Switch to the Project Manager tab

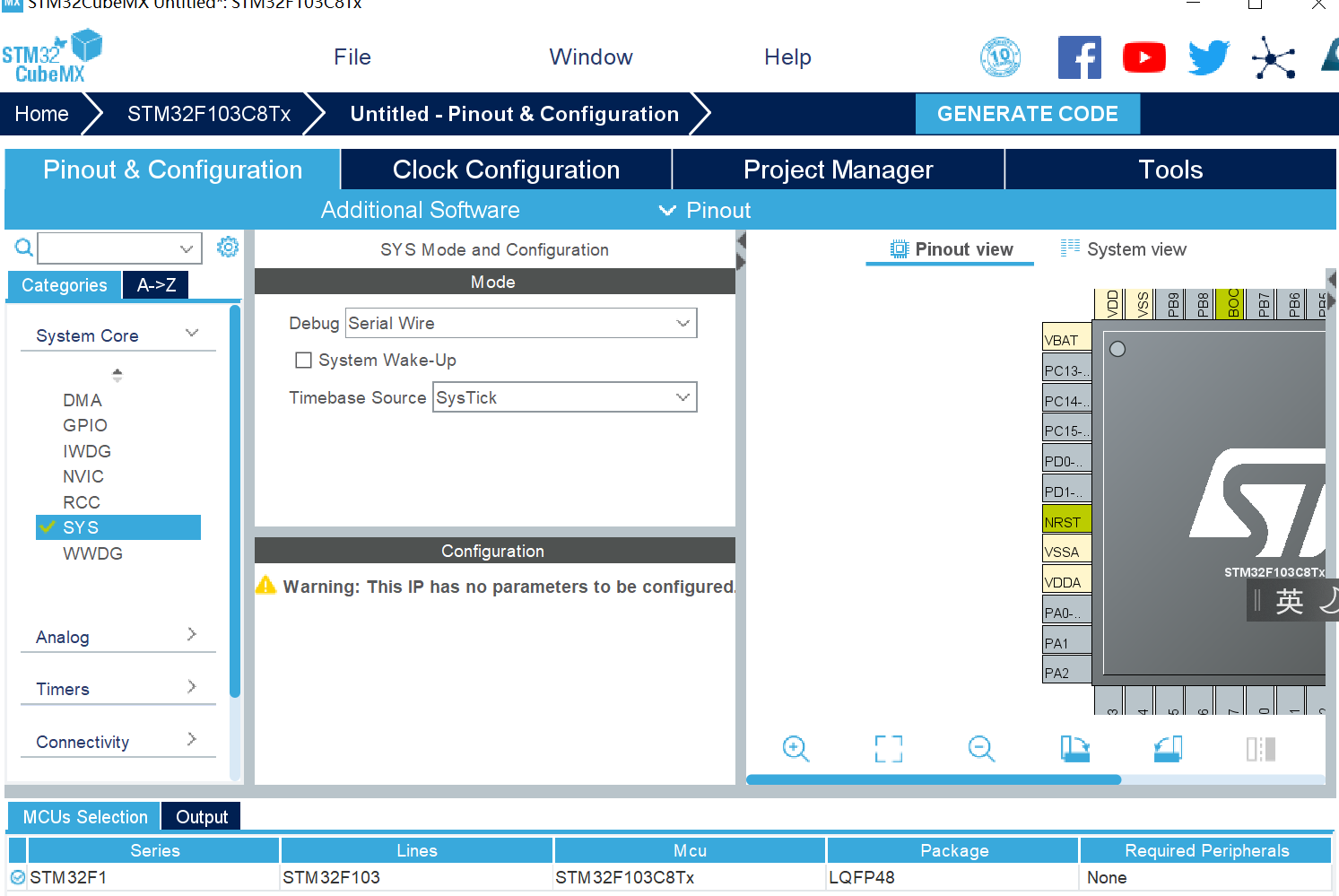(839, 170)
